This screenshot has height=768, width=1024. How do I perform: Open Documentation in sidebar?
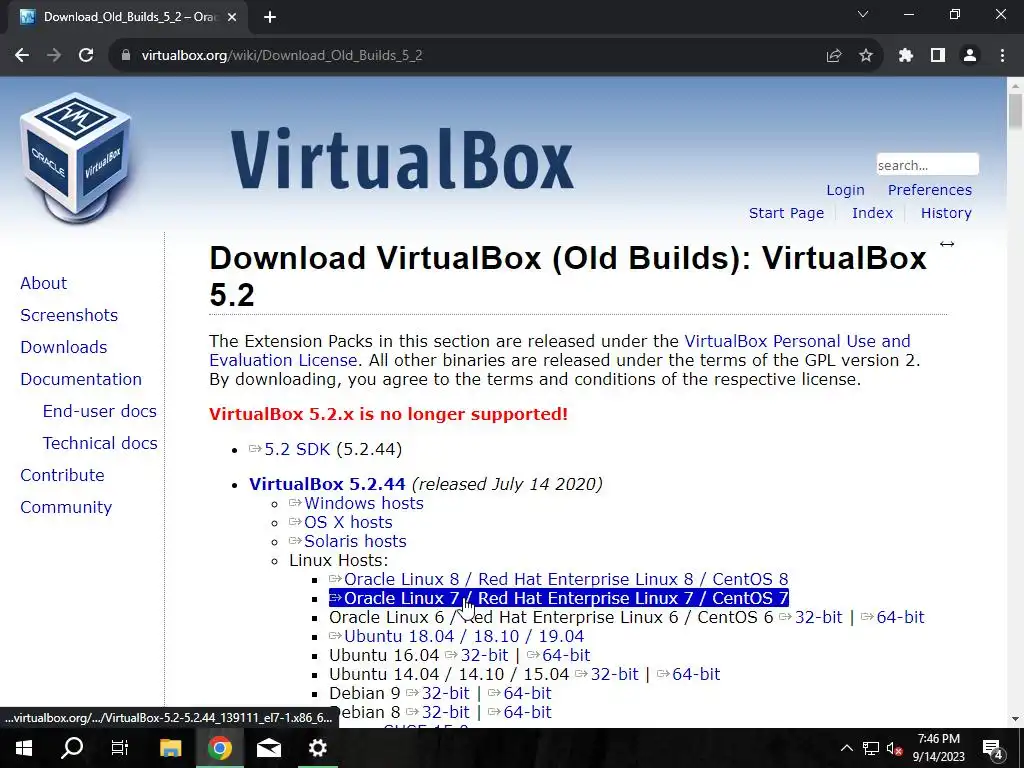[81, 379]
